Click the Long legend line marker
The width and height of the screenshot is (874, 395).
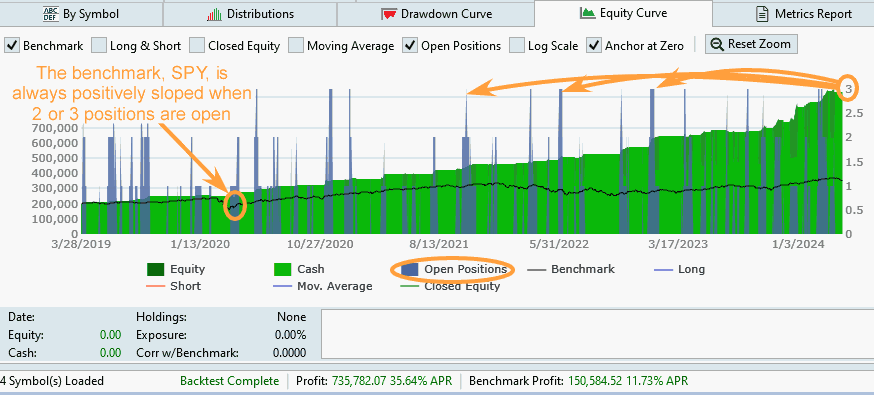click(x=663, y=270)
